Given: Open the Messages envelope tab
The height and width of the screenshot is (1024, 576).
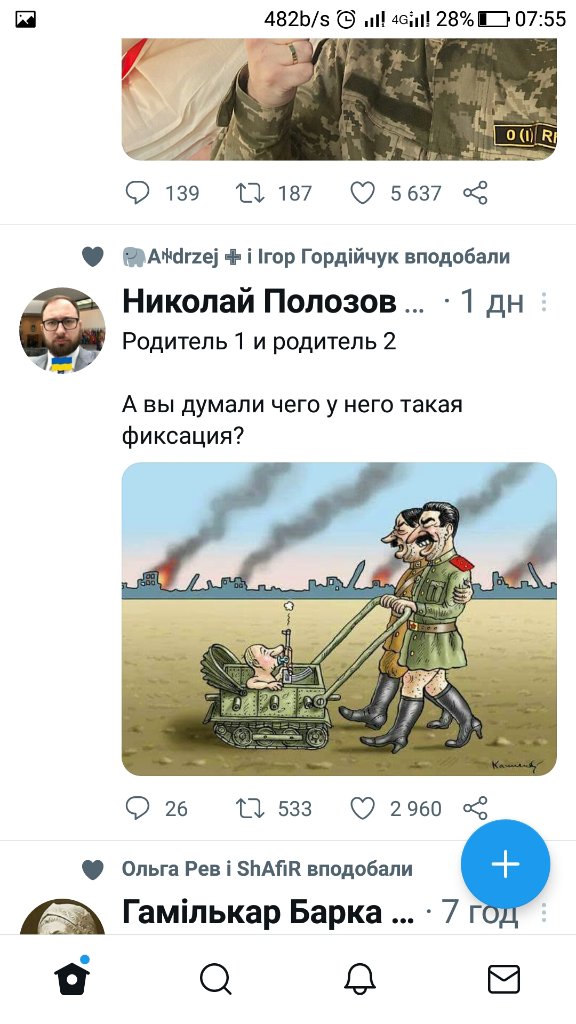Looking at the screenshot, I should [x=504, y=979].
